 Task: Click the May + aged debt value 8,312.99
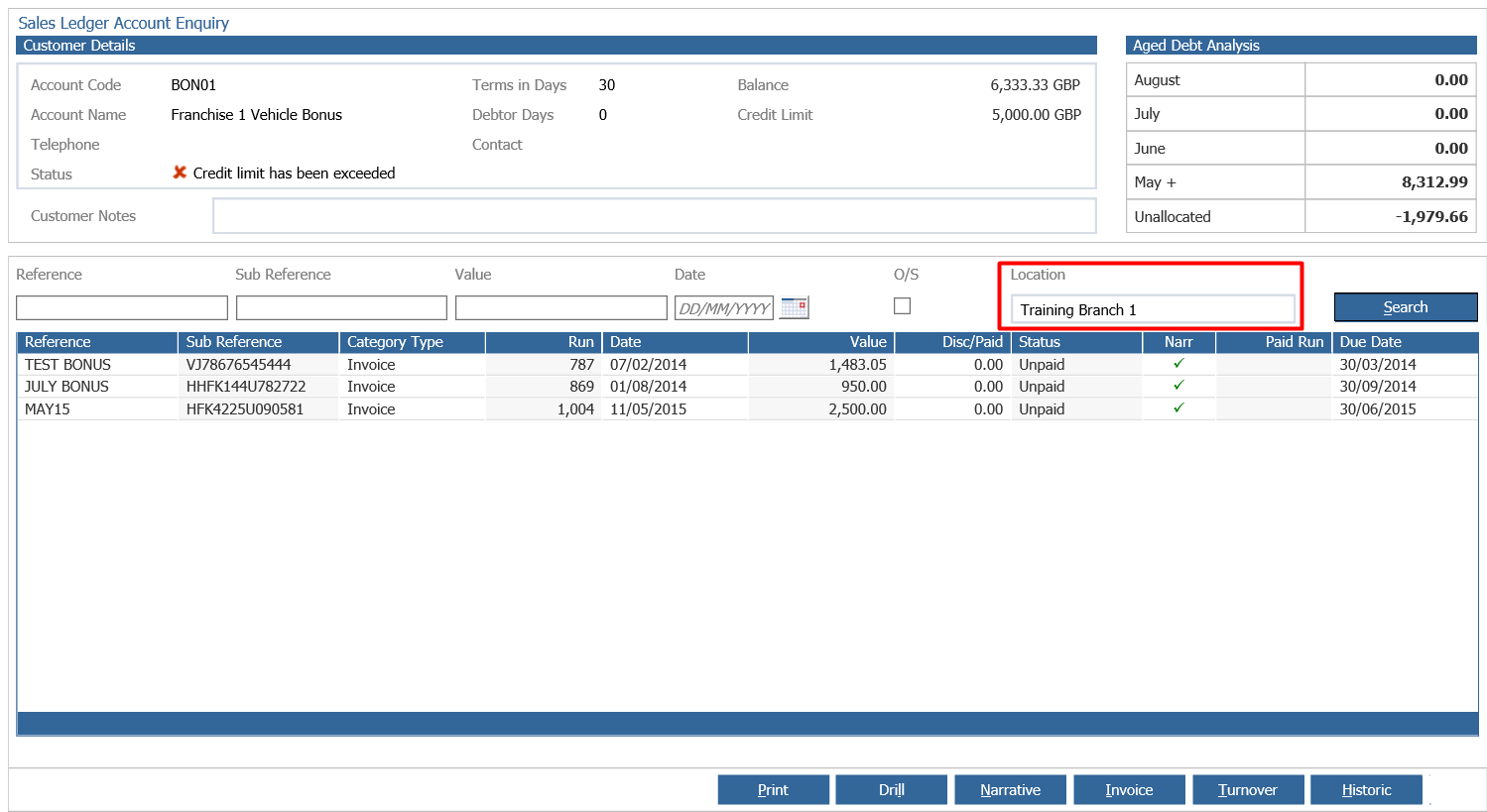1434,182
